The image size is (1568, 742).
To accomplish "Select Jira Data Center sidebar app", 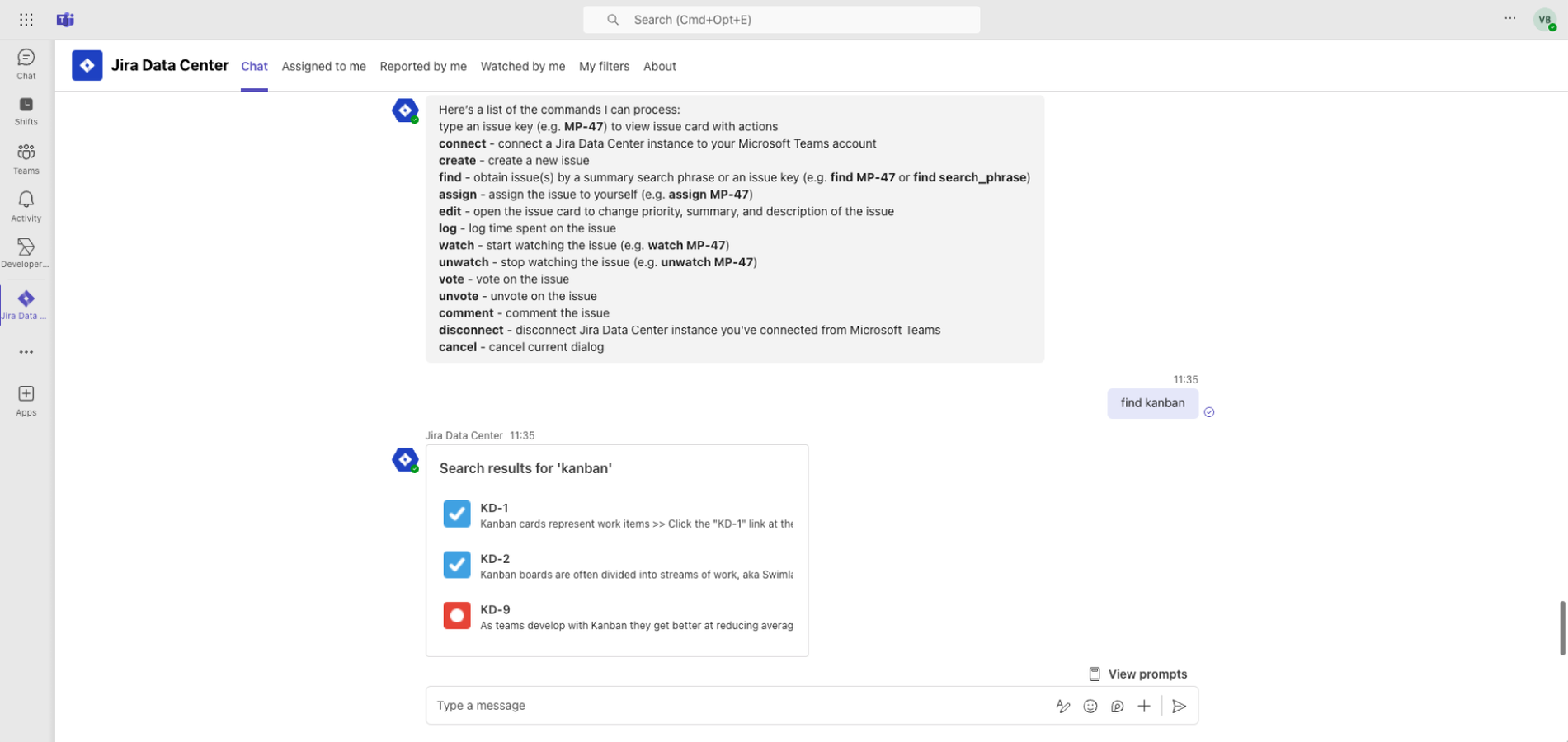I will click(26, 305).
